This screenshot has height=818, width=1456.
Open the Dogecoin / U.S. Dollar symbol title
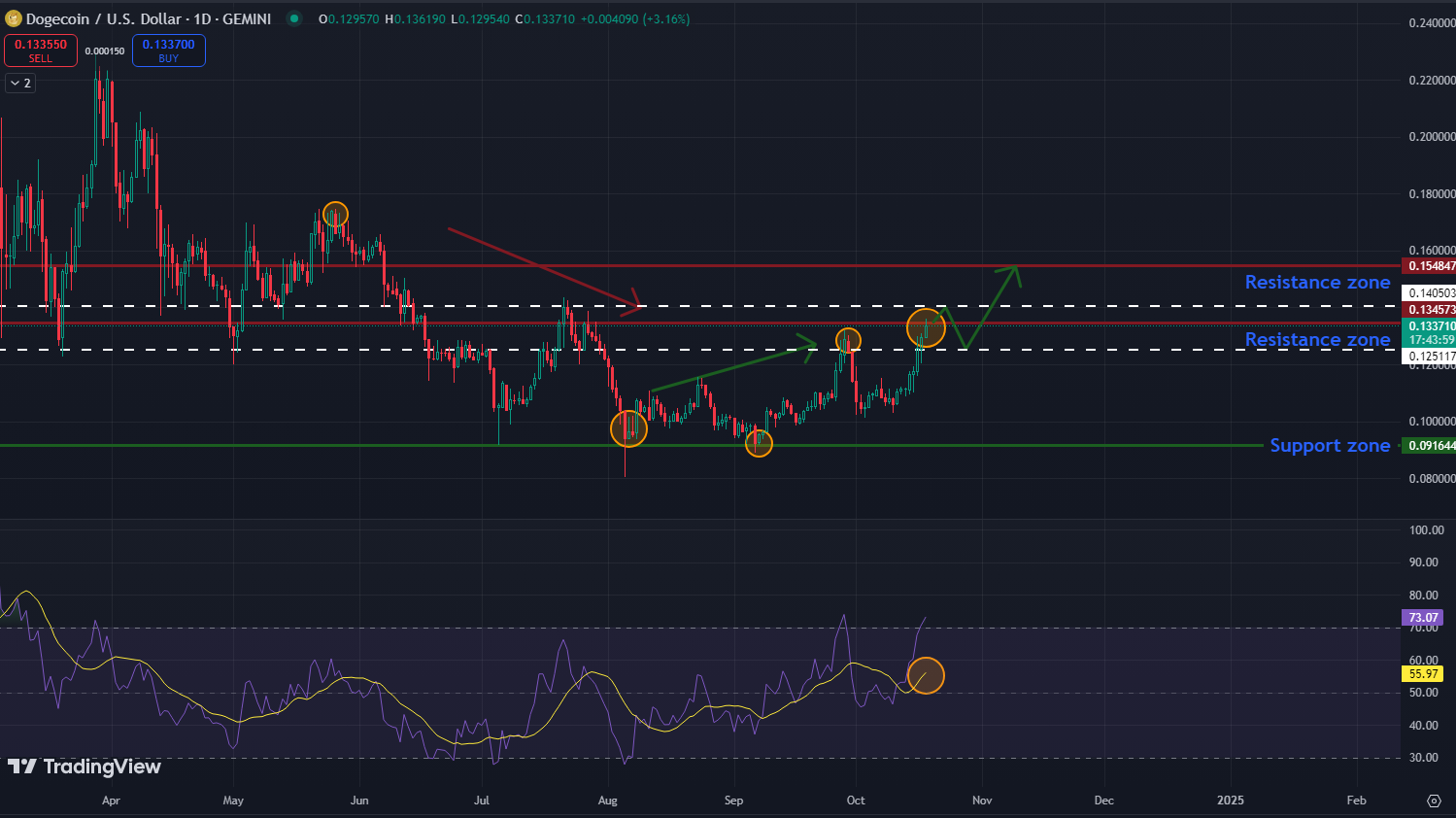149,18
